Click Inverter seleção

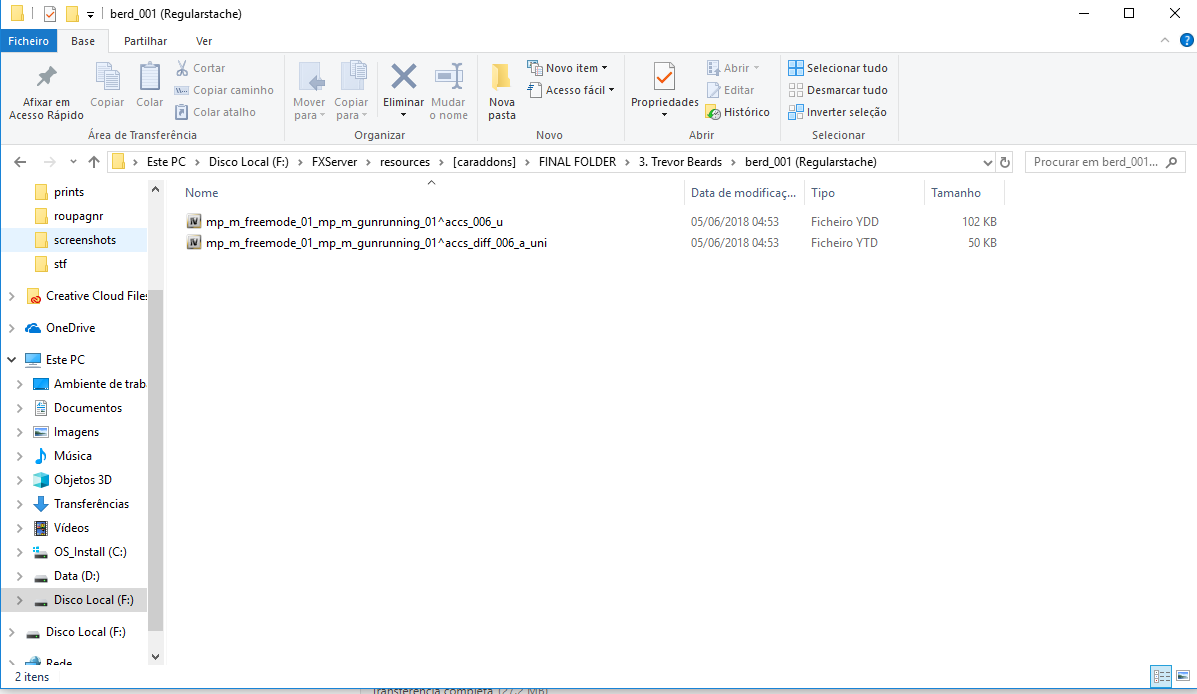[837, 112]
